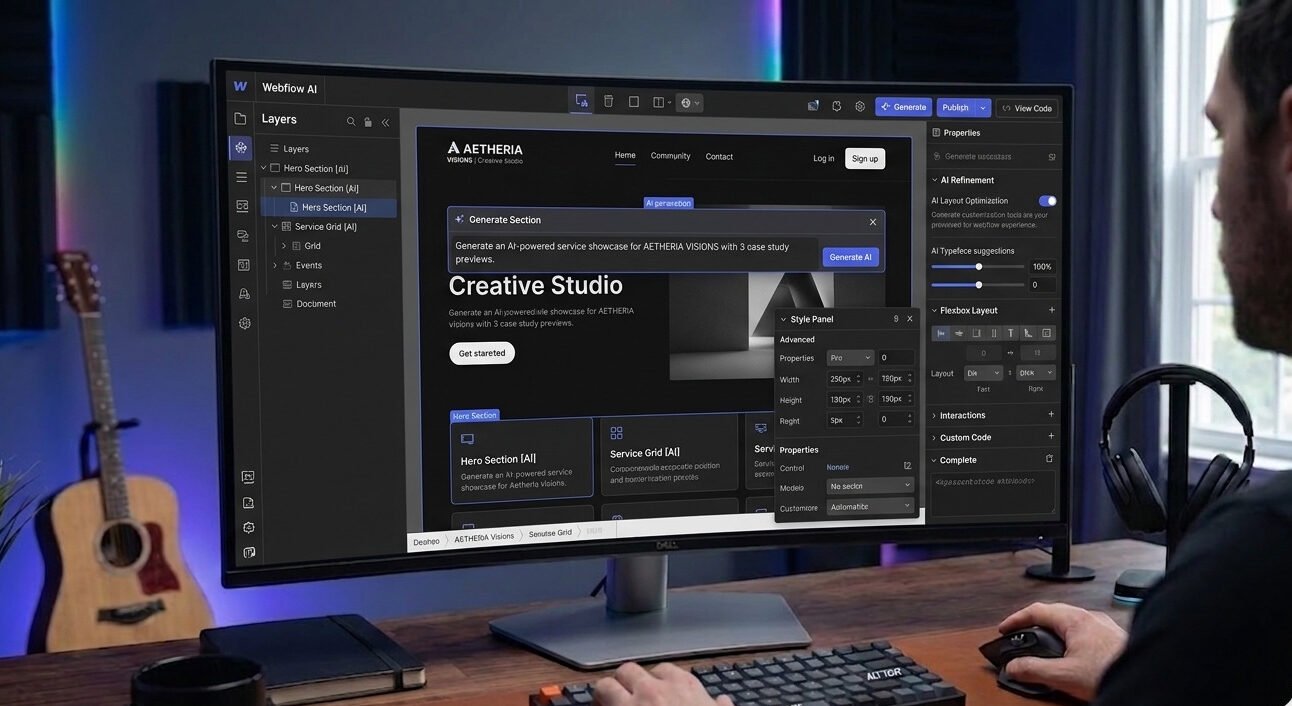Close the Style Panel
This screenshot has height=706, width=1292.
tap(910, 319)
